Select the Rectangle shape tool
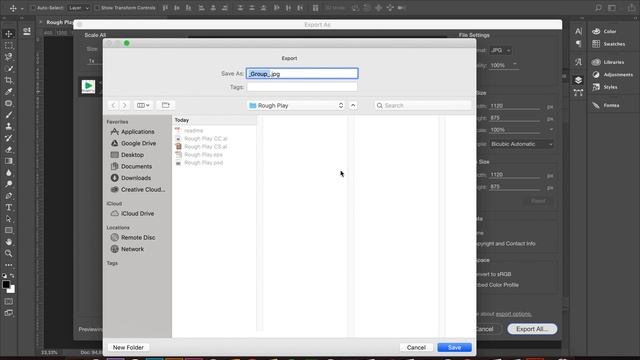Image resolution: width=640 pixels, height=360 pixels. (x=9, y=230)
